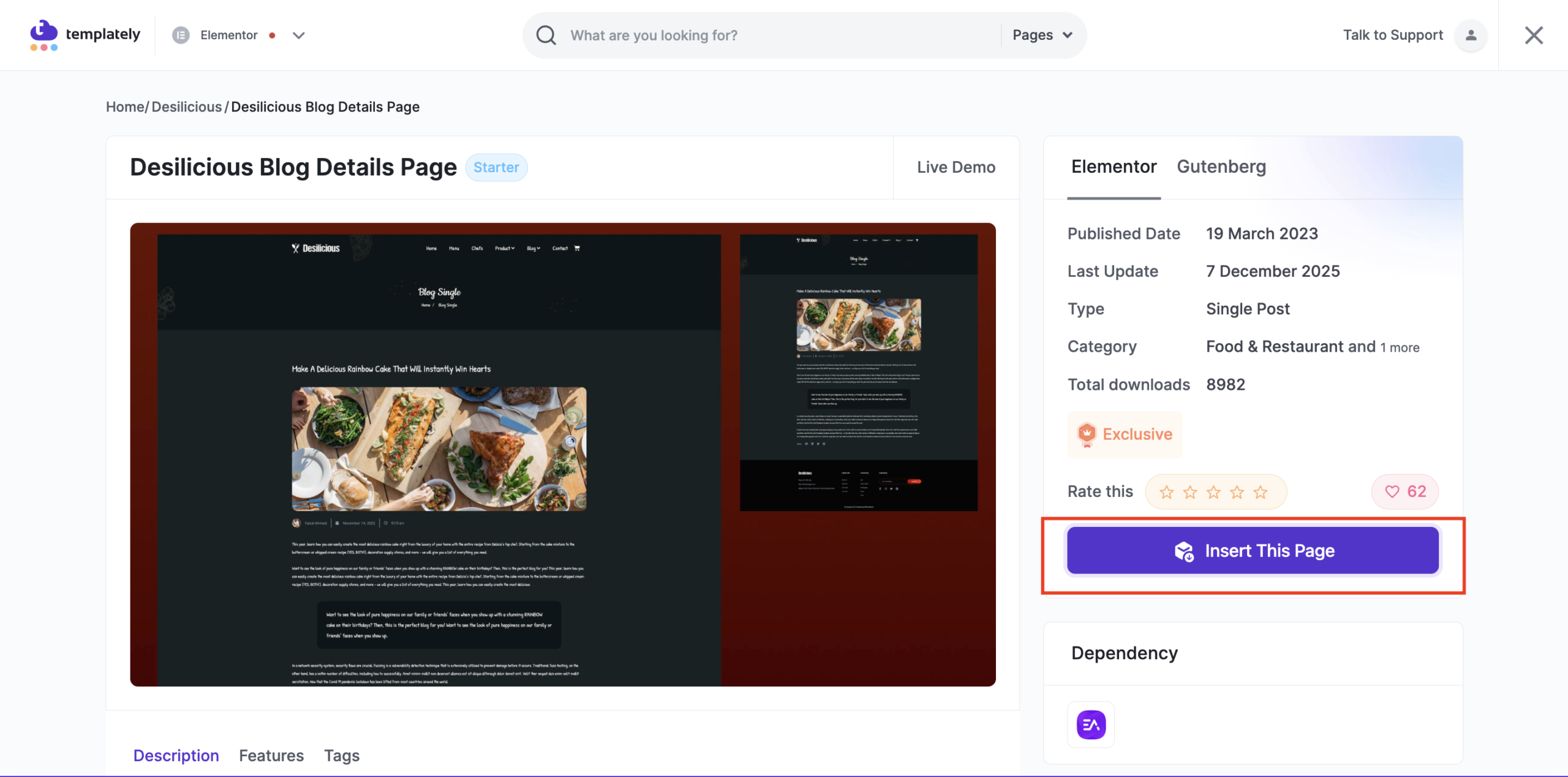Close the Templately panel with X
Screen dimensions: 1568x777
1534,35
